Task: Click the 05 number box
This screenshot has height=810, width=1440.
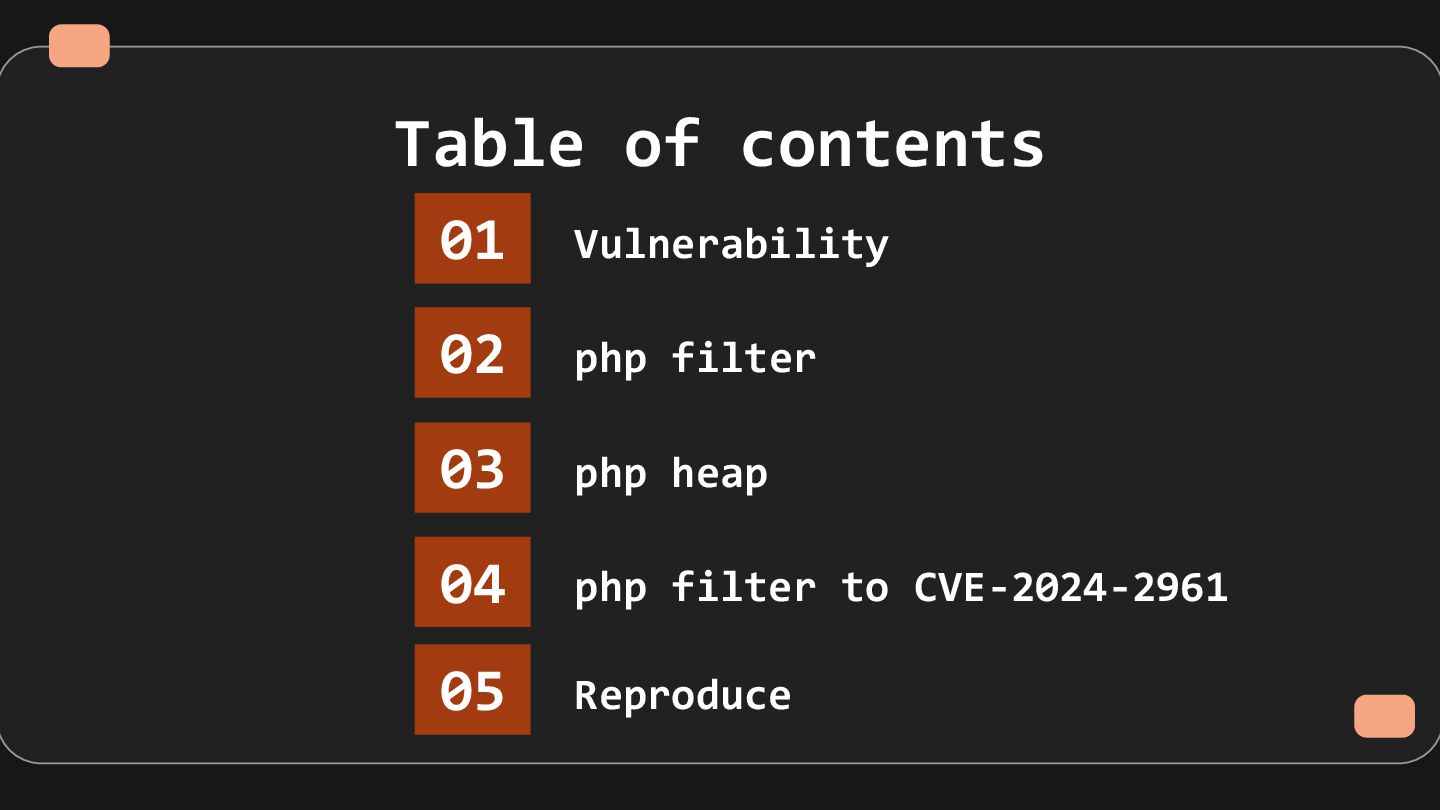Action: (472, 689)
